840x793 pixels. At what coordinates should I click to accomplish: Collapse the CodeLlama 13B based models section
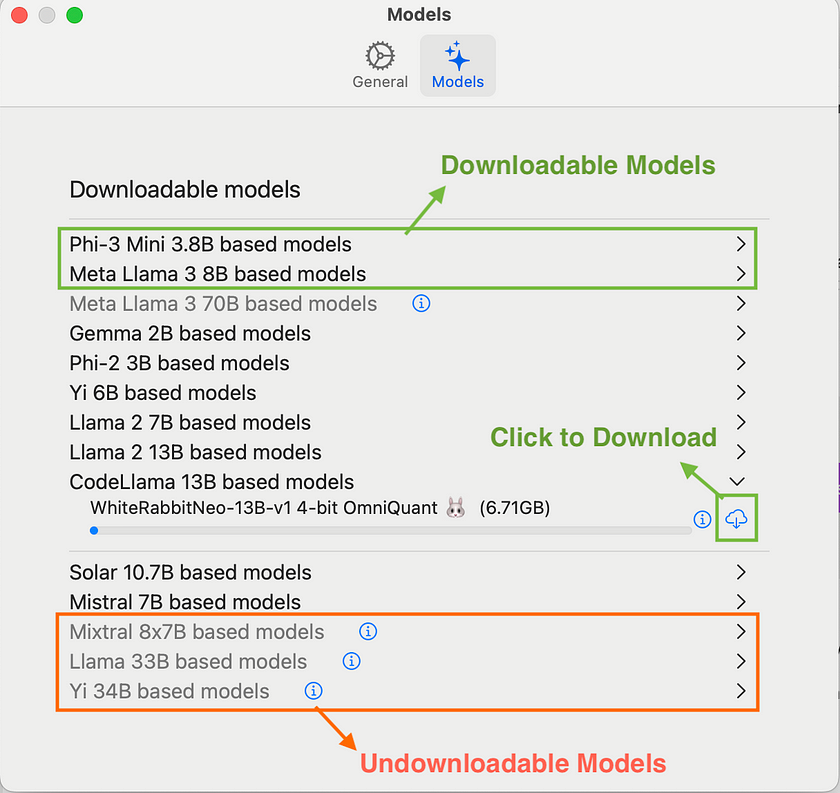[737, 482]
